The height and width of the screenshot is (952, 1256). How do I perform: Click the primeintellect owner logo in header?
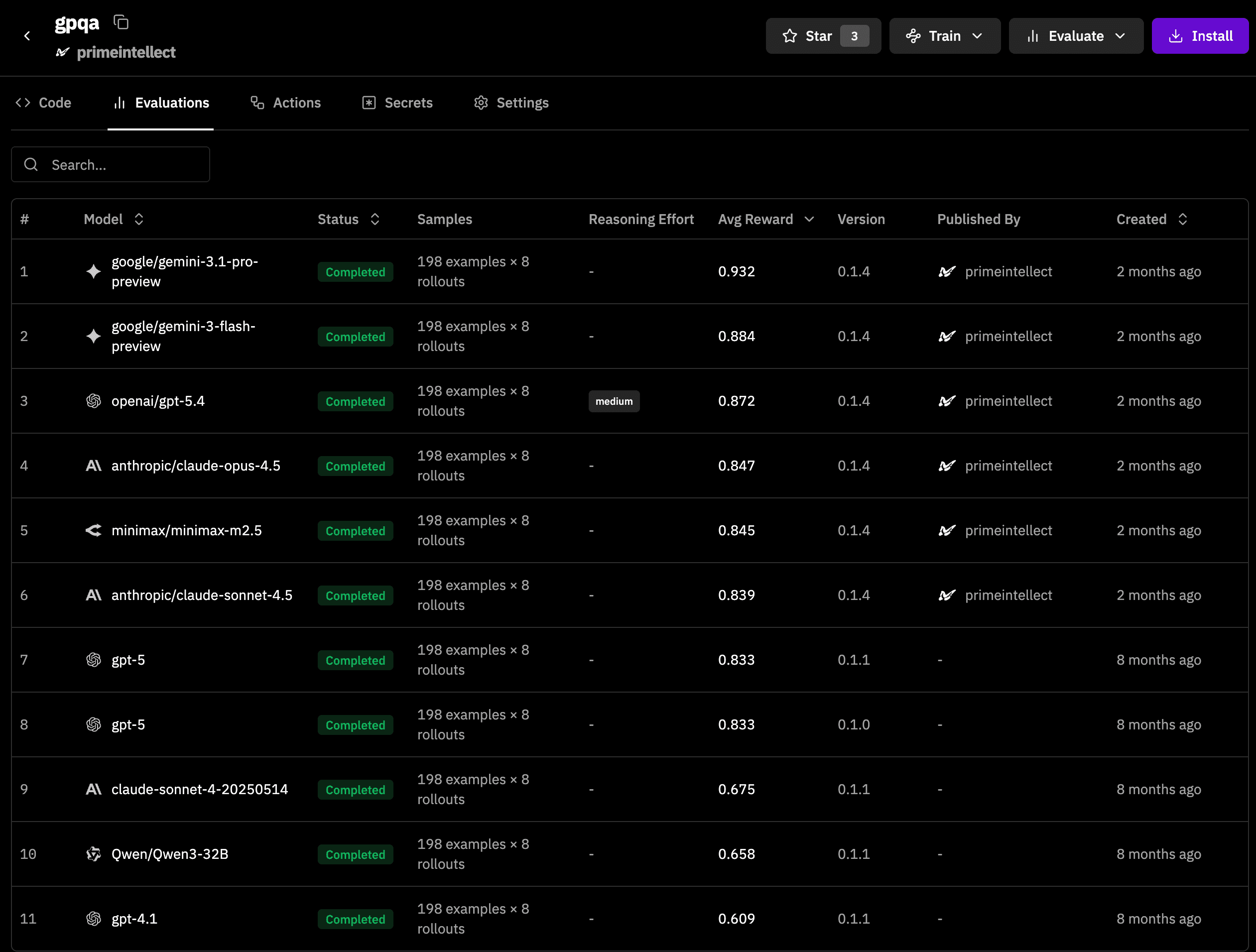(x=62, y=52)
